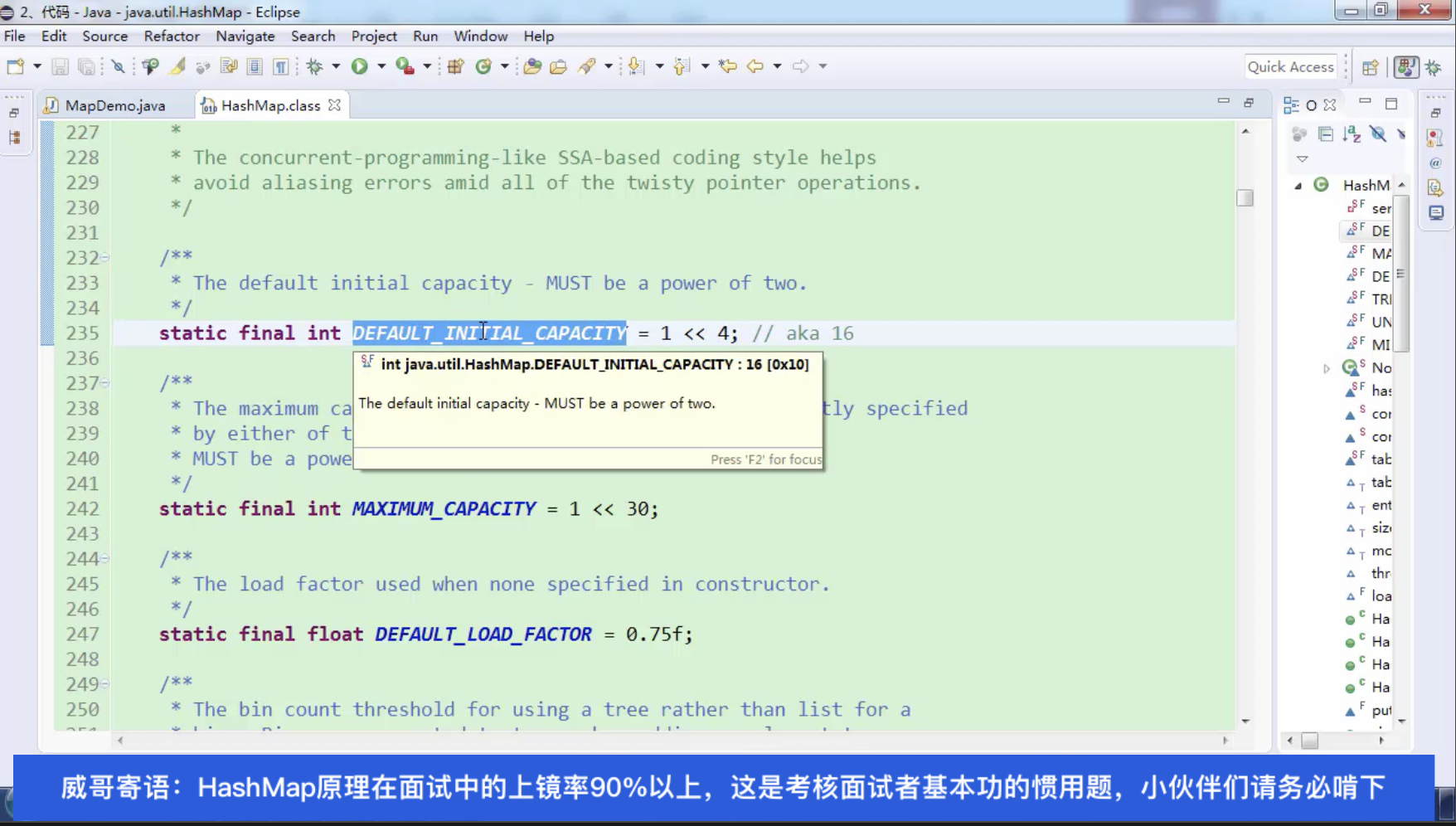Minimize the Outline view
1456x826 pixels.
(x=1365, y=101)
